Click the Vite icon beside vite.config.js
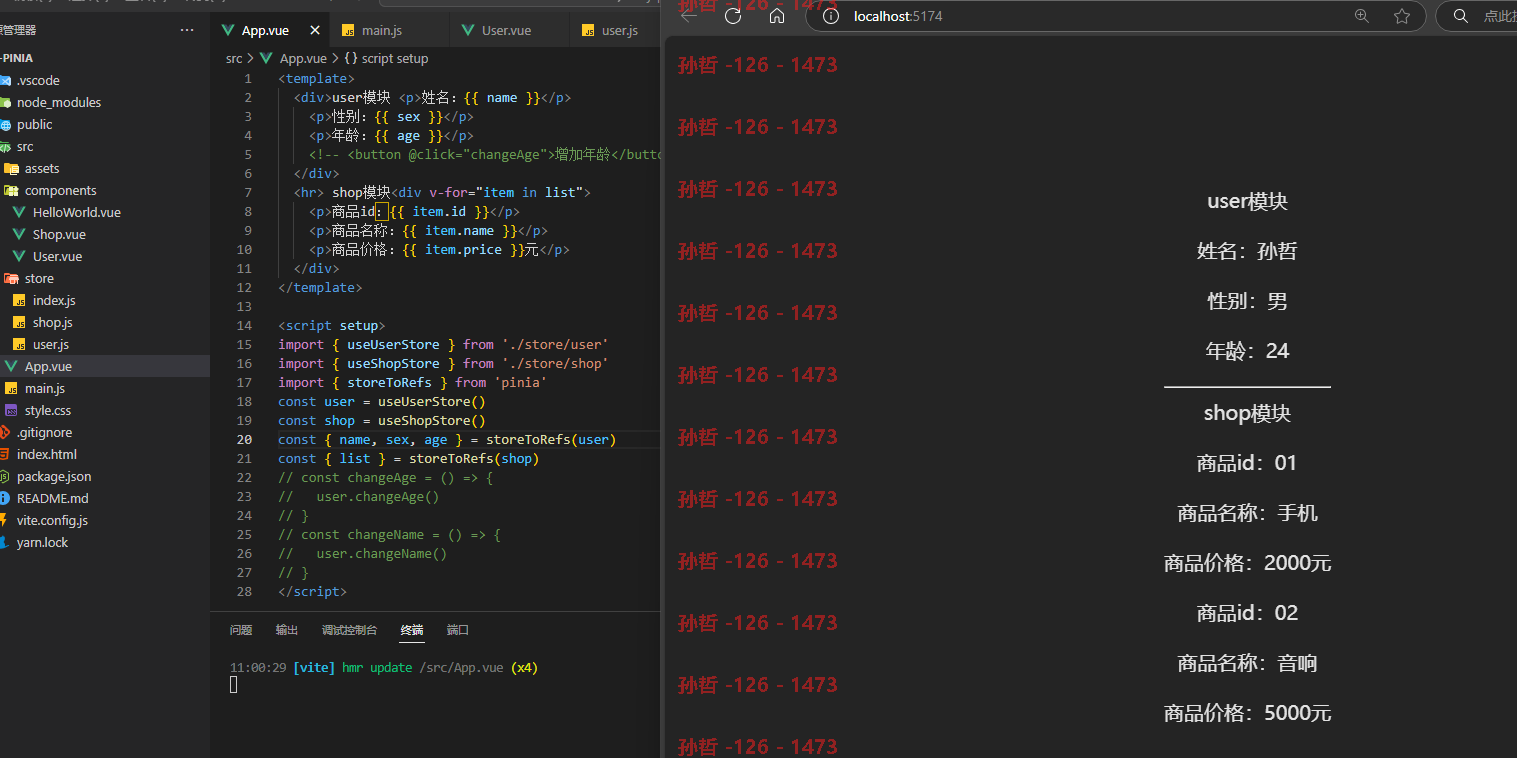1517x758 pixels. click(x=5, y=520)
